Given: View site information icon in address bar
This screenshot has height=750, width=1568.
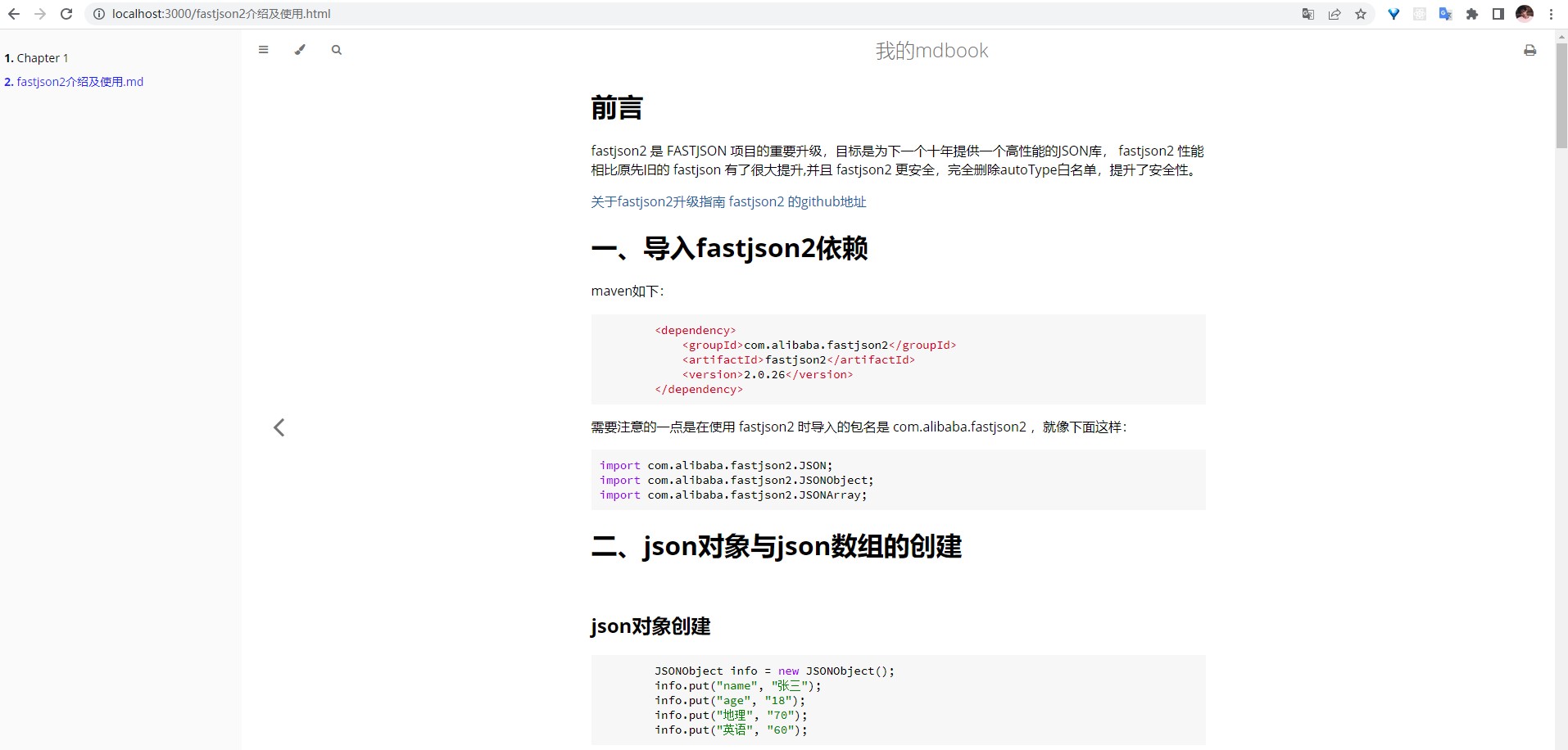Looking at the screenshot, I should coord(98,14).
